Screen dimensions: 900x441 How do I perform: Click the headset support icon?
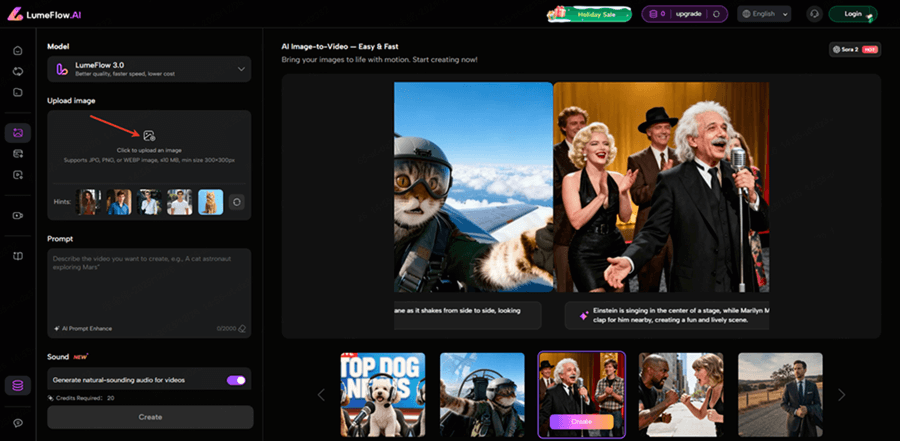pos(815,14)
